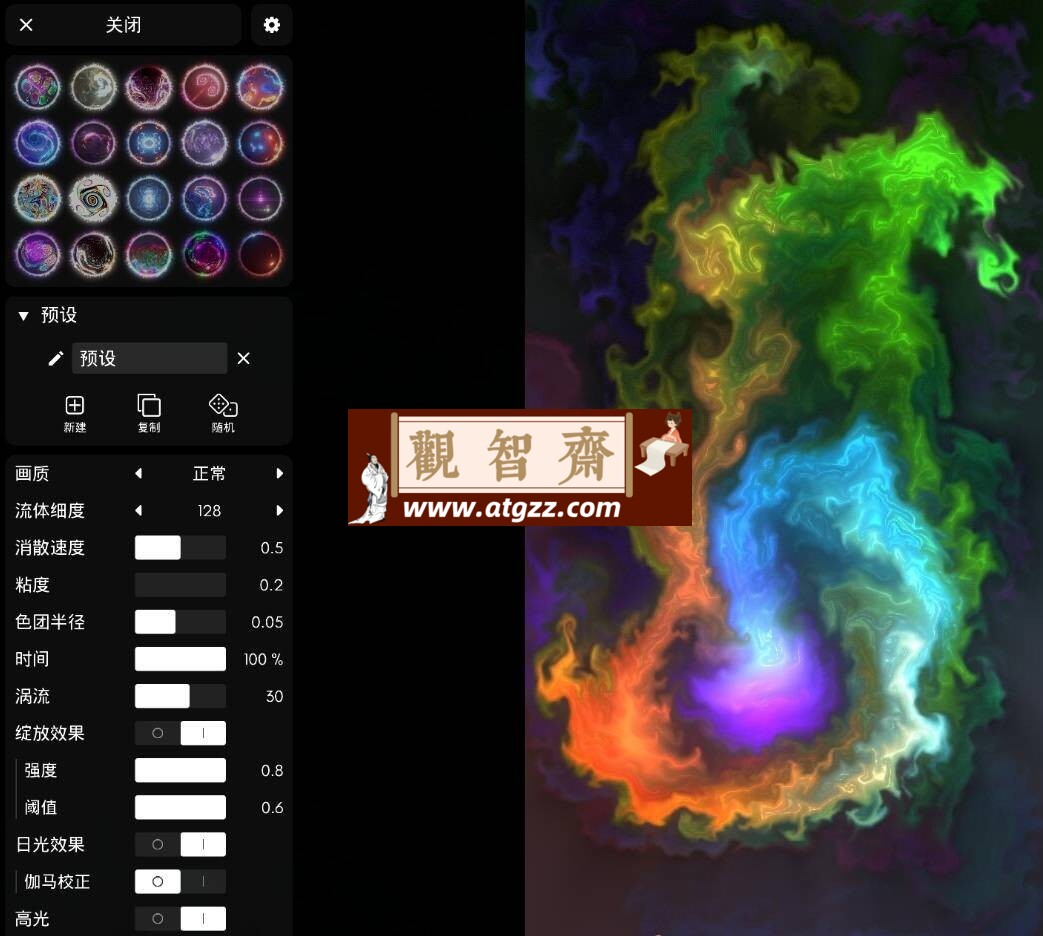Close the panel with the X icon
Image resolution: width=1043 pixels, height=936 pixels.
click(x=26, y=25)
